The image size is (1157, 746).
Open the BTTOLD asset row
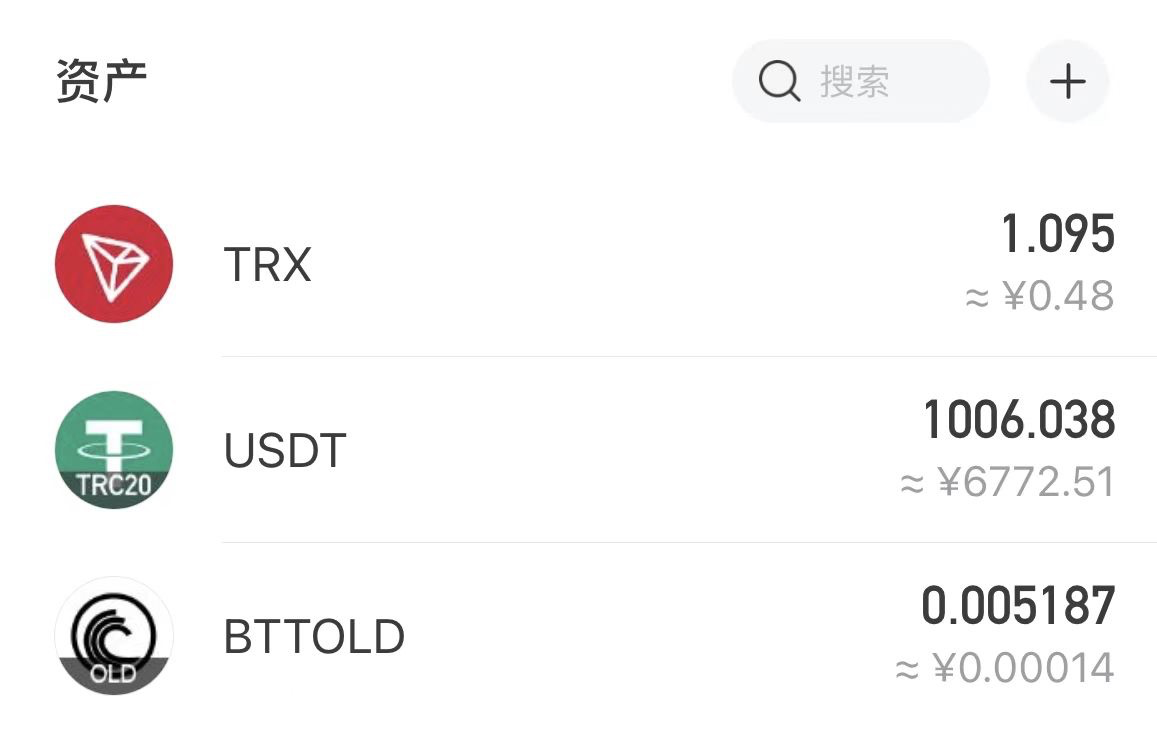[578, 636]
